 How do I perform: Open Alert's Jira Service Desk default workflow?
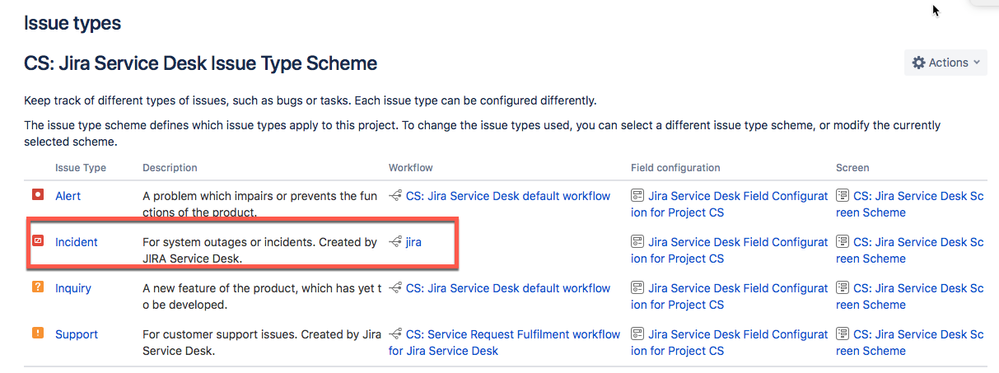(x=508, y=196)
